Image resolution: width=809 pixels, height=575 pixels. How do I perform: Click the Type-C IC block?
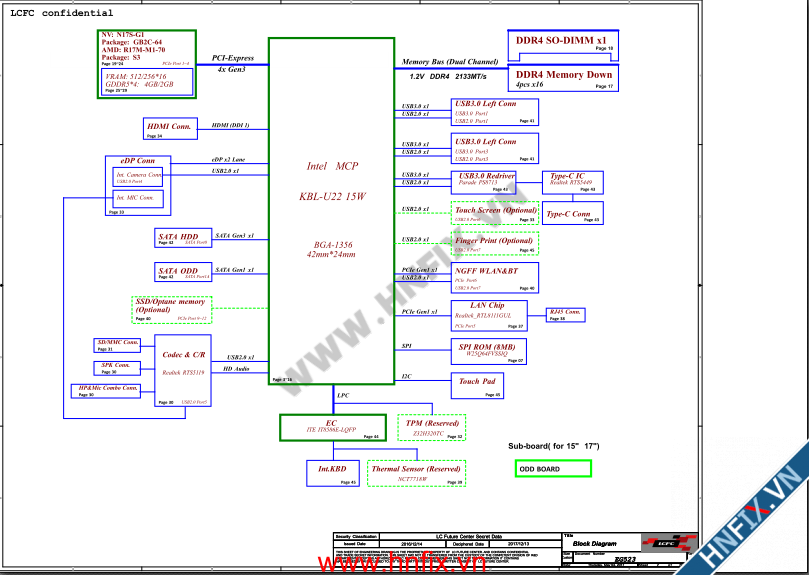573,181
